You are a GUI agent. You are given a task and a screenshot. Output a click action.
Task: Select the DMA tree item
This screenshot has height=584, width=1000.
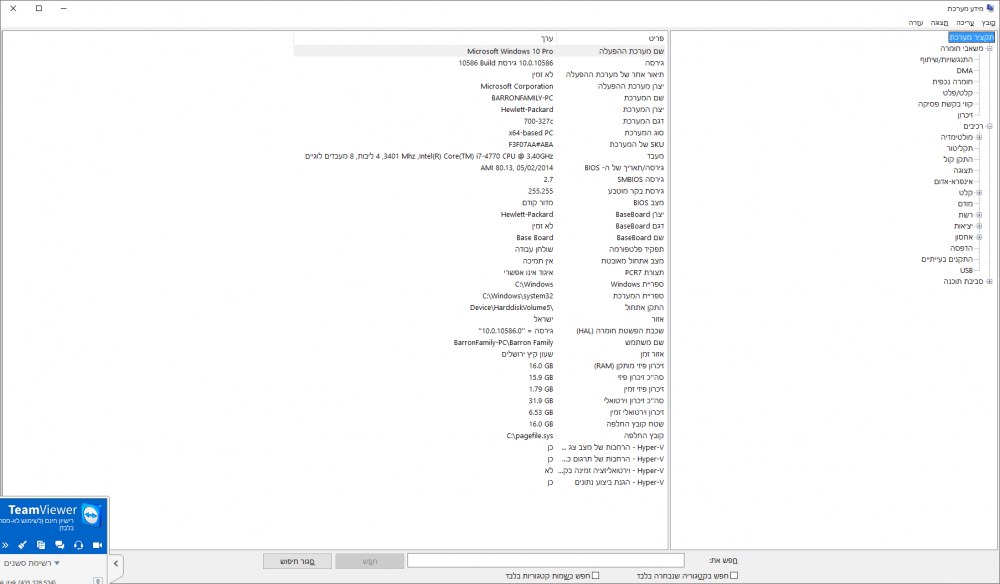coord(965,71)
